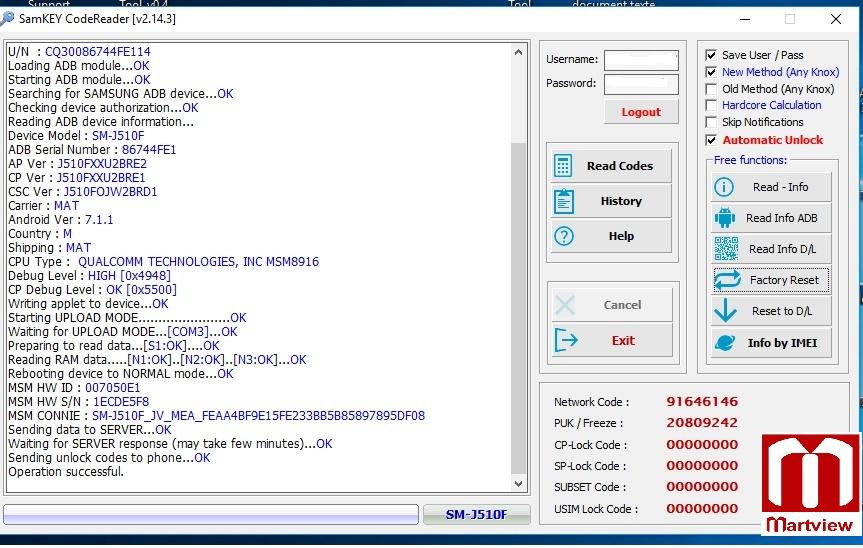This screenshot has width=863, height=548.
Task: Click the Username input field
Action: pyautogui.click(x=641, y=61)
